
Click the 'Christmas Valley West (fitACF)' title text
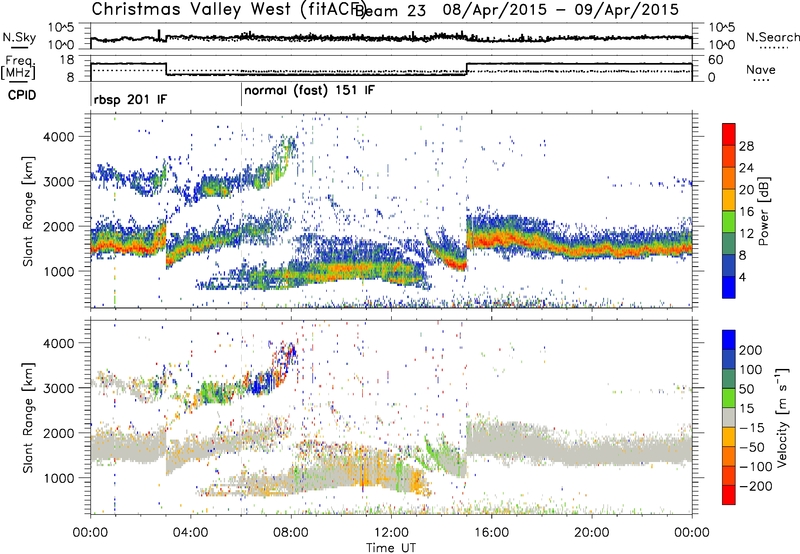pyautogui.click(x=228, y=10)
